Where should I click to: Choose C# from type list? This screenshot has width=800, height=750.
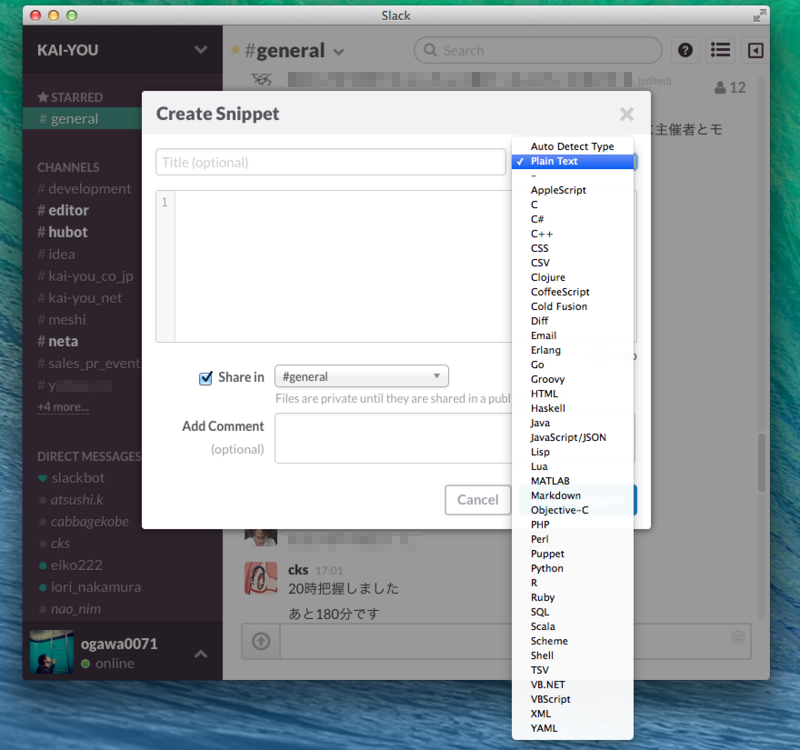point(572,219)
